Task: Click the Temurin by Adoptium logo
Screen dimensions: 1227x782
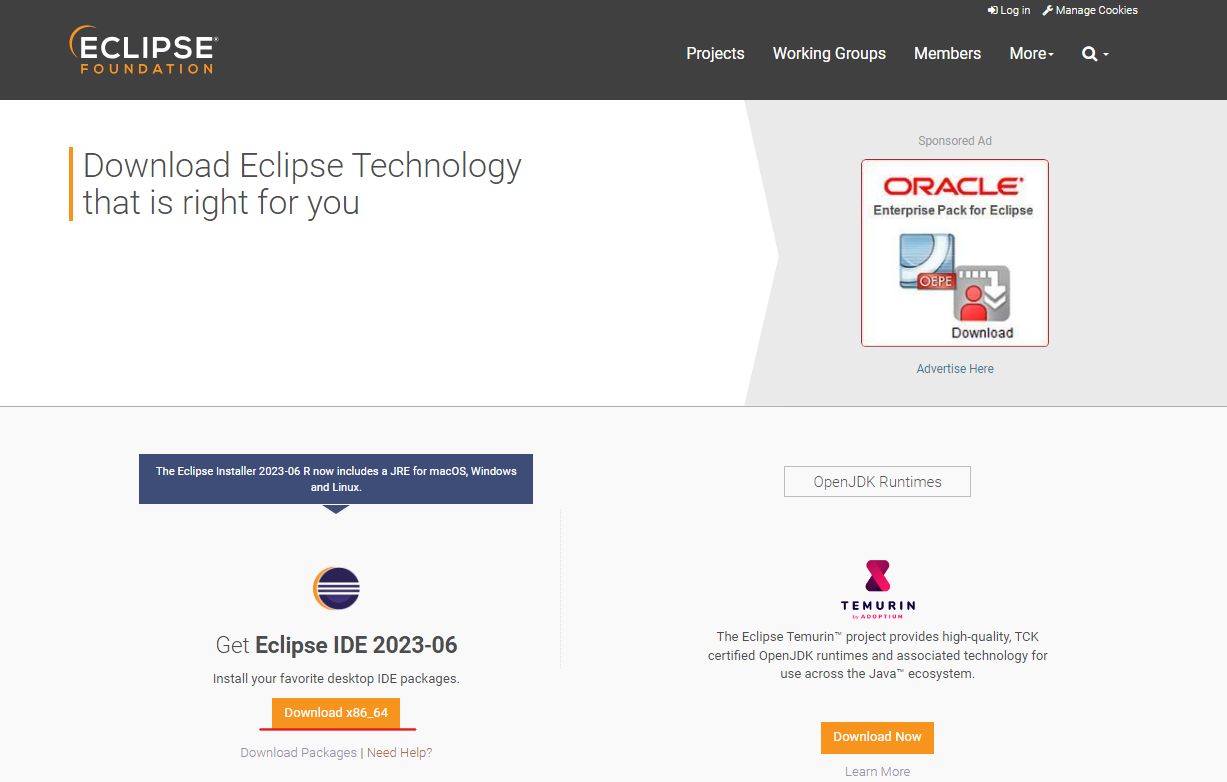Action: point(877,589)
